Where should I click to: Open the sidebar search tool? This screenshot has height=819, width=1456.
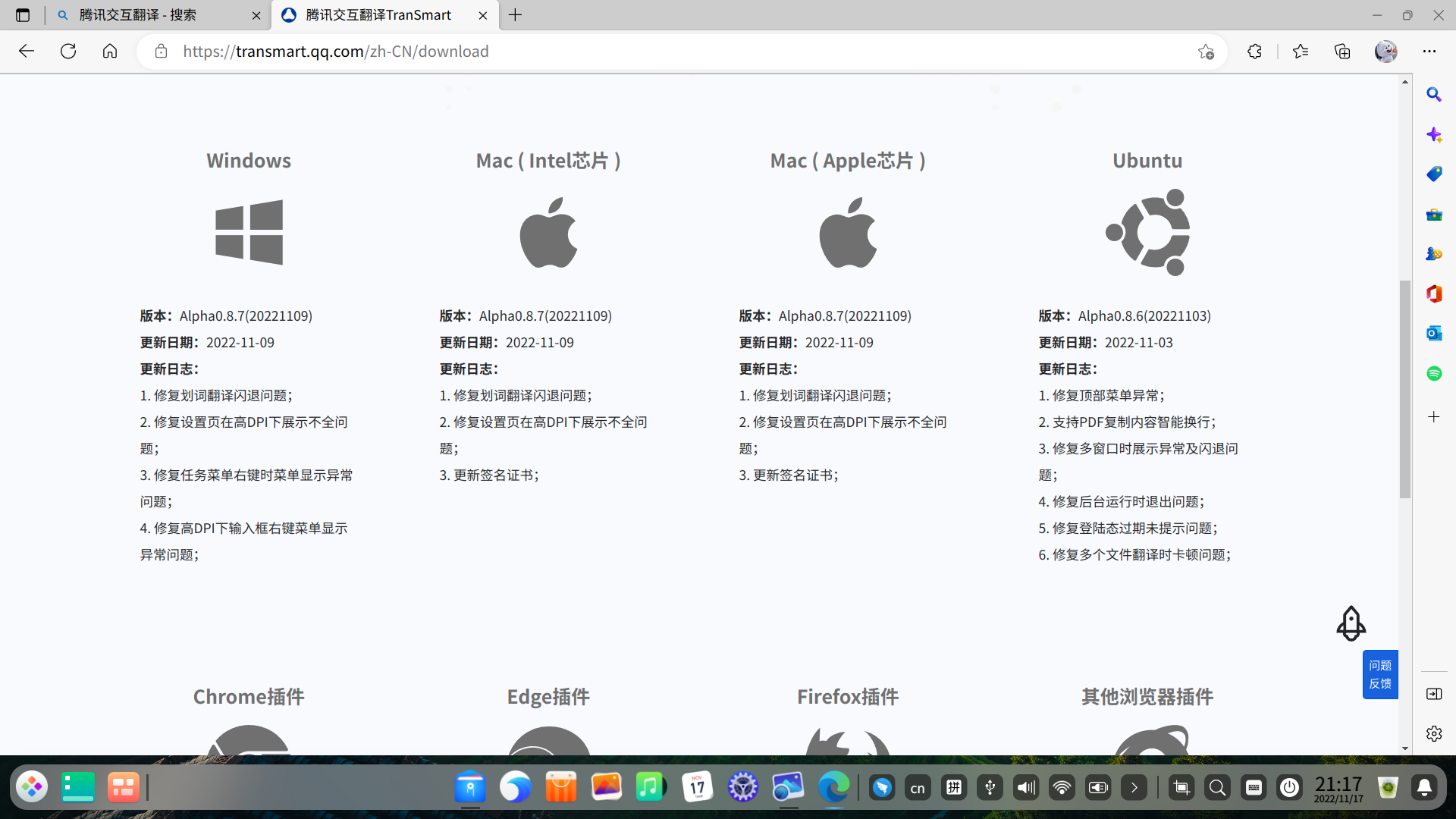pyautogui.click(x=1434, y=94)
